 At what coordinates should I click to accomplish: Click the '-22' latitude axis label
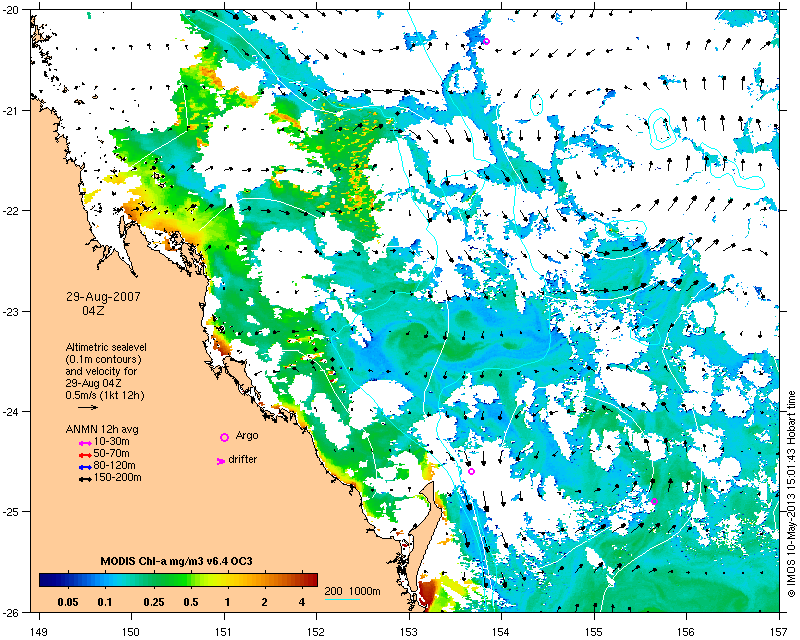point(10,211)
